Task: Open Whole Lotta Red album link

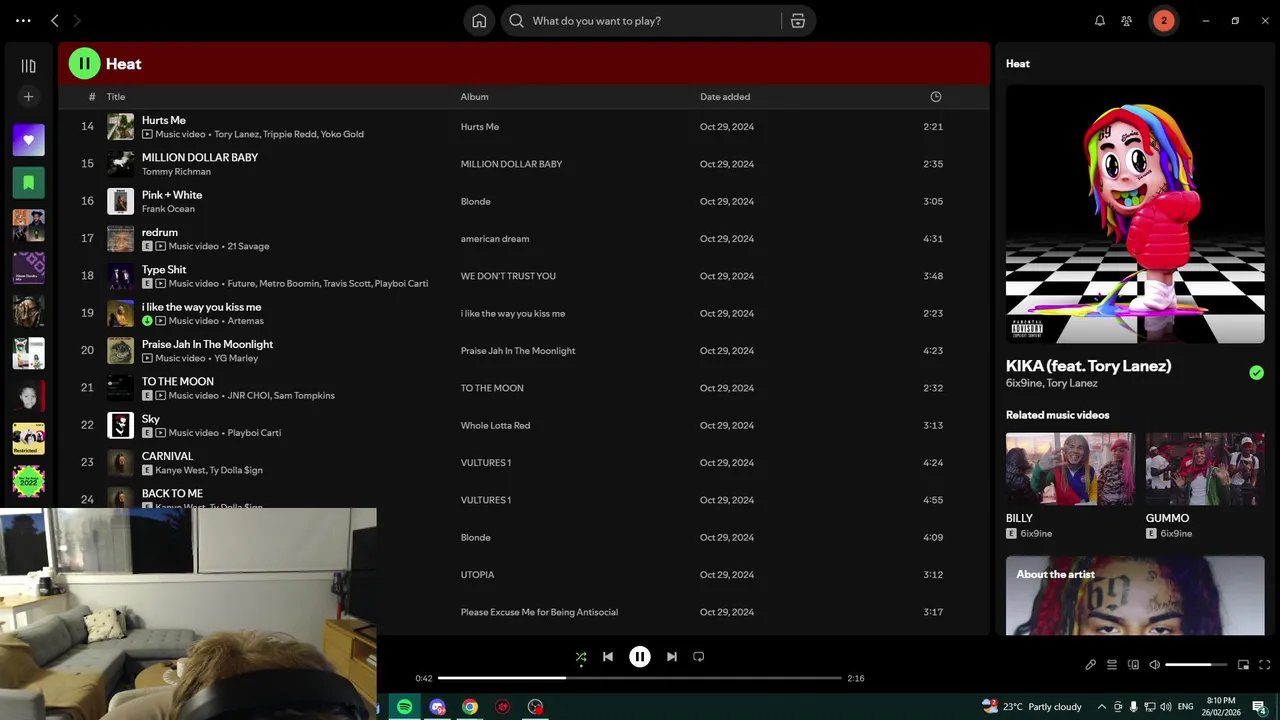Action: [x=495, y=426]
